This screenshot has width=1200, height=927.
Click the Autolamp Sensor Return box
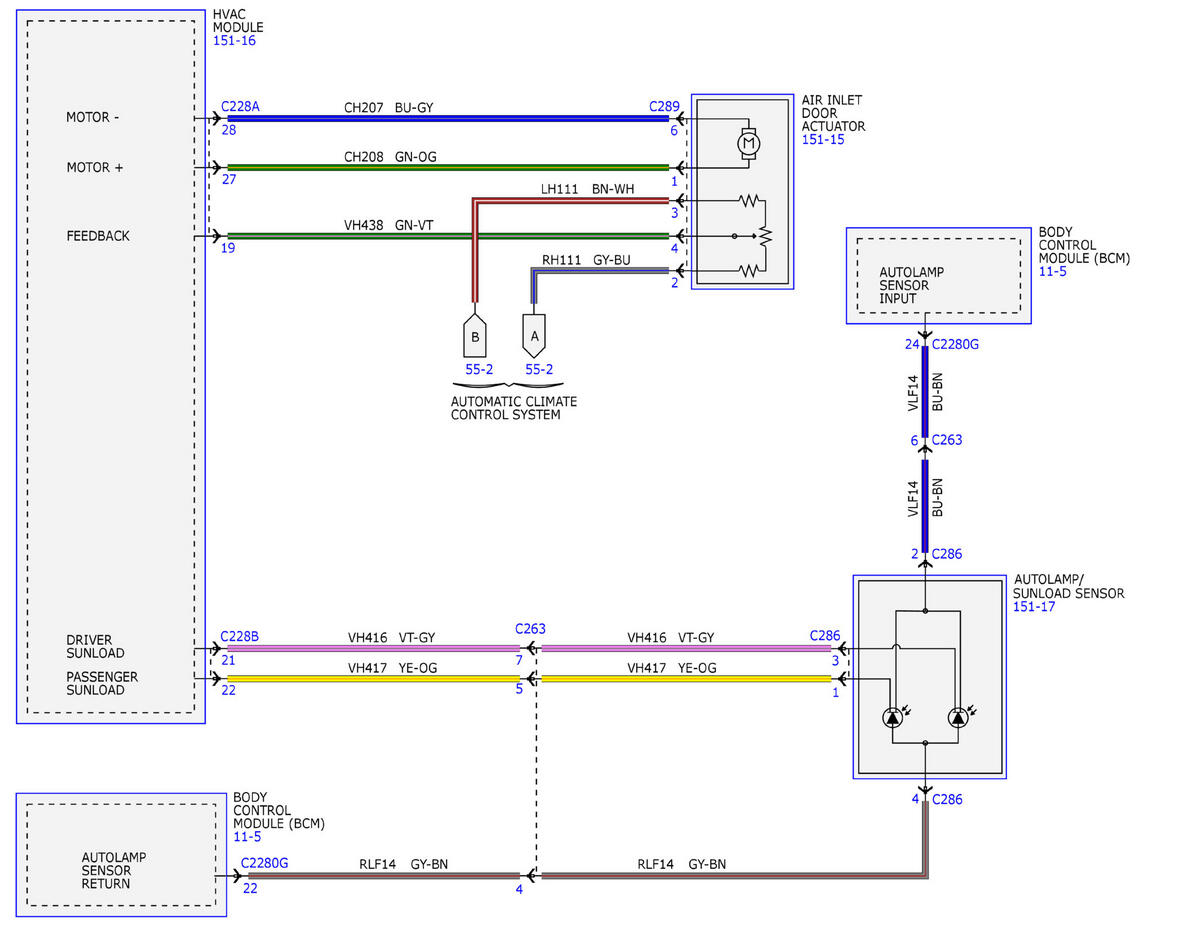pos(121,855)
